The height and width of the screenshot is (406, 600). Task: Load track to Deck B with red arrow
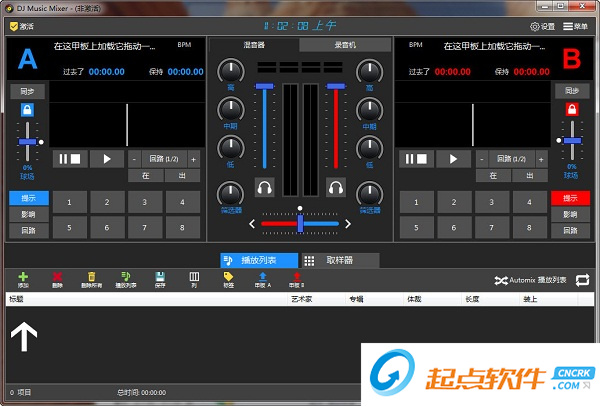click(297, 280)
